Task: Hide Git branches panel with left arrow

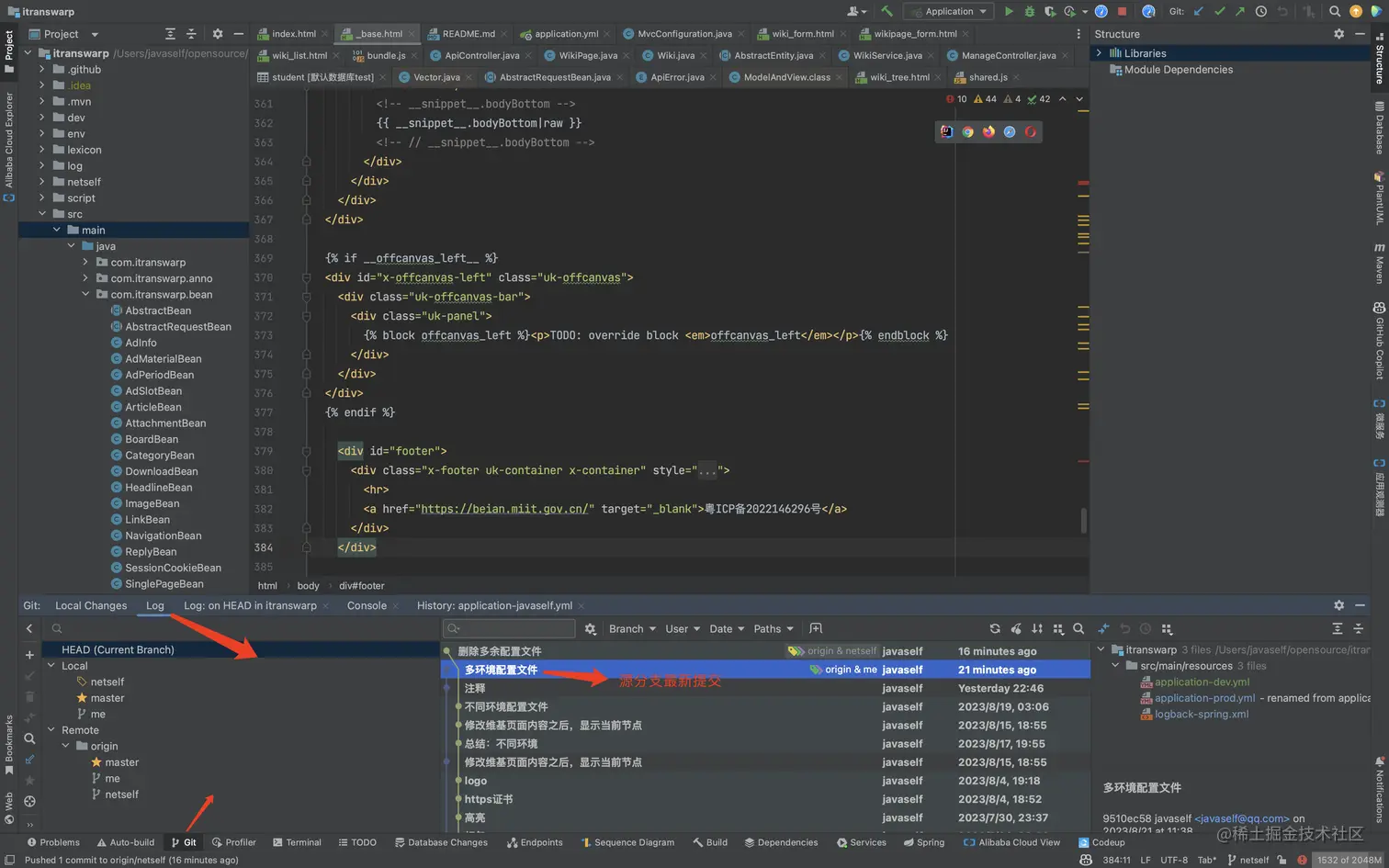Action: tap(29, 628)
